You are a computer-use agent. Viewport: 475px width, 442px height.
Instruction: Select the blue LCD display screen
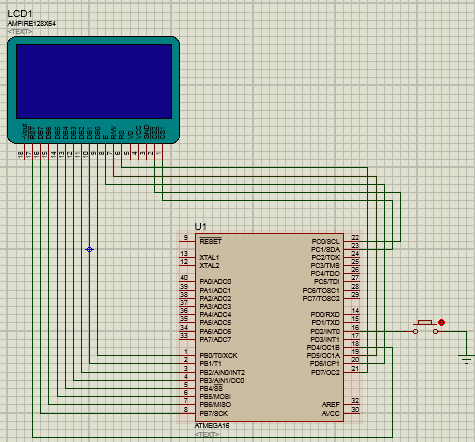click(x=94, y=81)
